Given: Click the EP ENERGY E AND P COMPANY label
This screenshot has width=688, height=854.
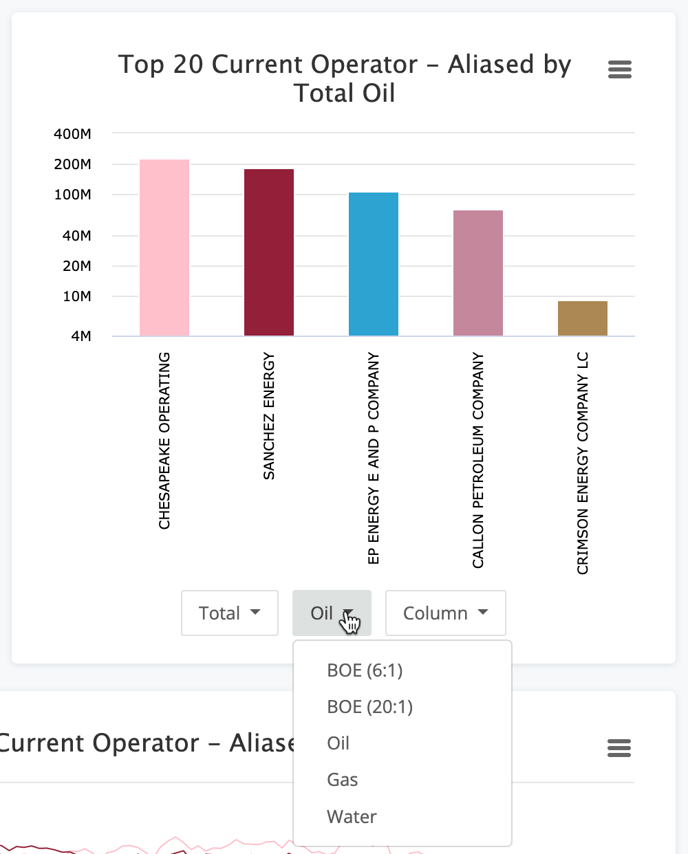Looking at the screenshot, I should [x=373, y=458].
